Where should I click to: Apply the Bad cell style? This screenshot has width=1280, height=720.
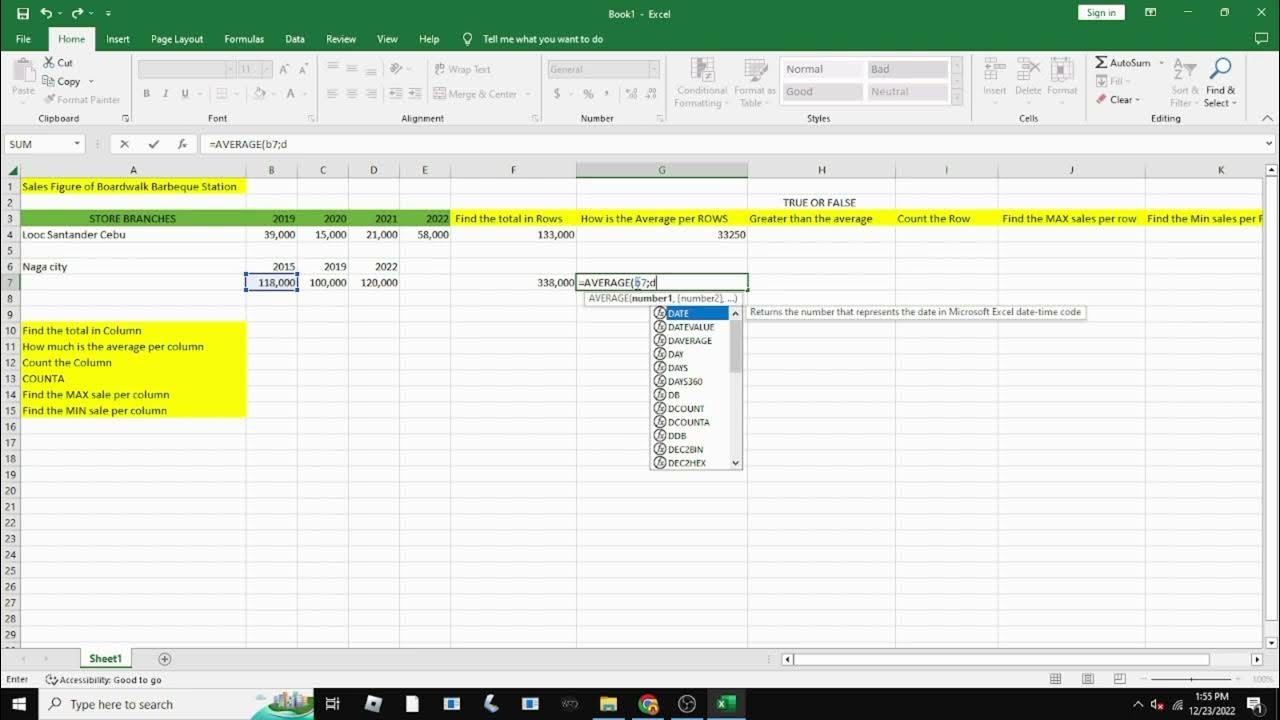(x=907, y=69)
